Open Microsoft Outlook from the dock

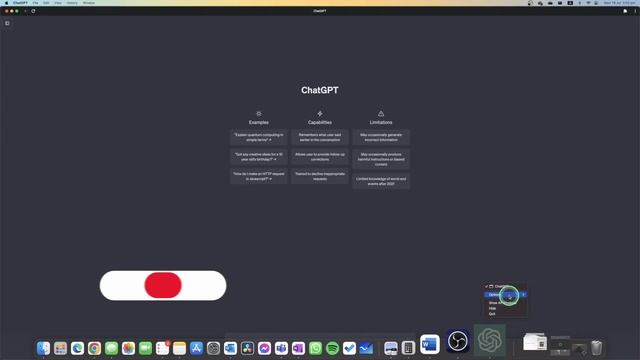click(230, 348)
